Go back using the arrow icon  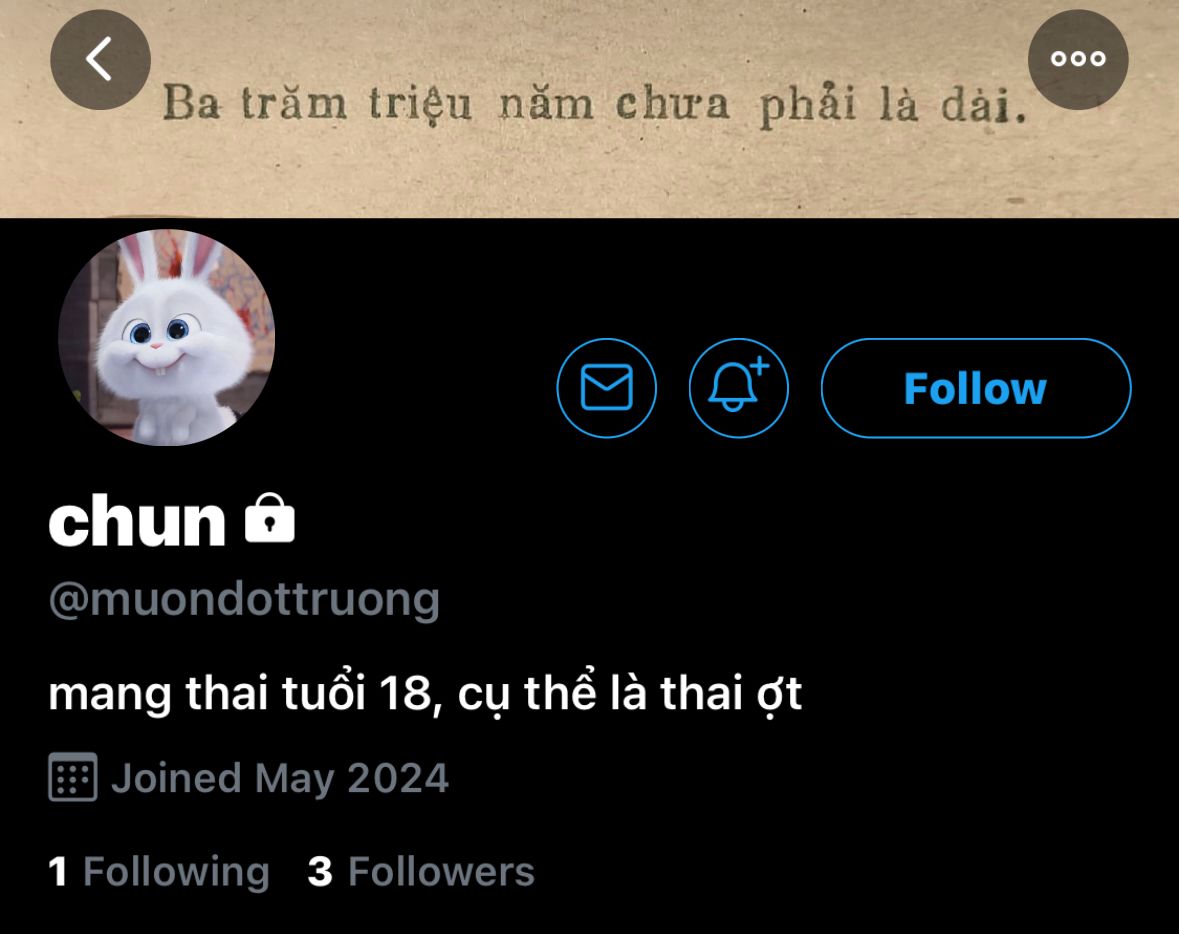(x=100, y=59)
